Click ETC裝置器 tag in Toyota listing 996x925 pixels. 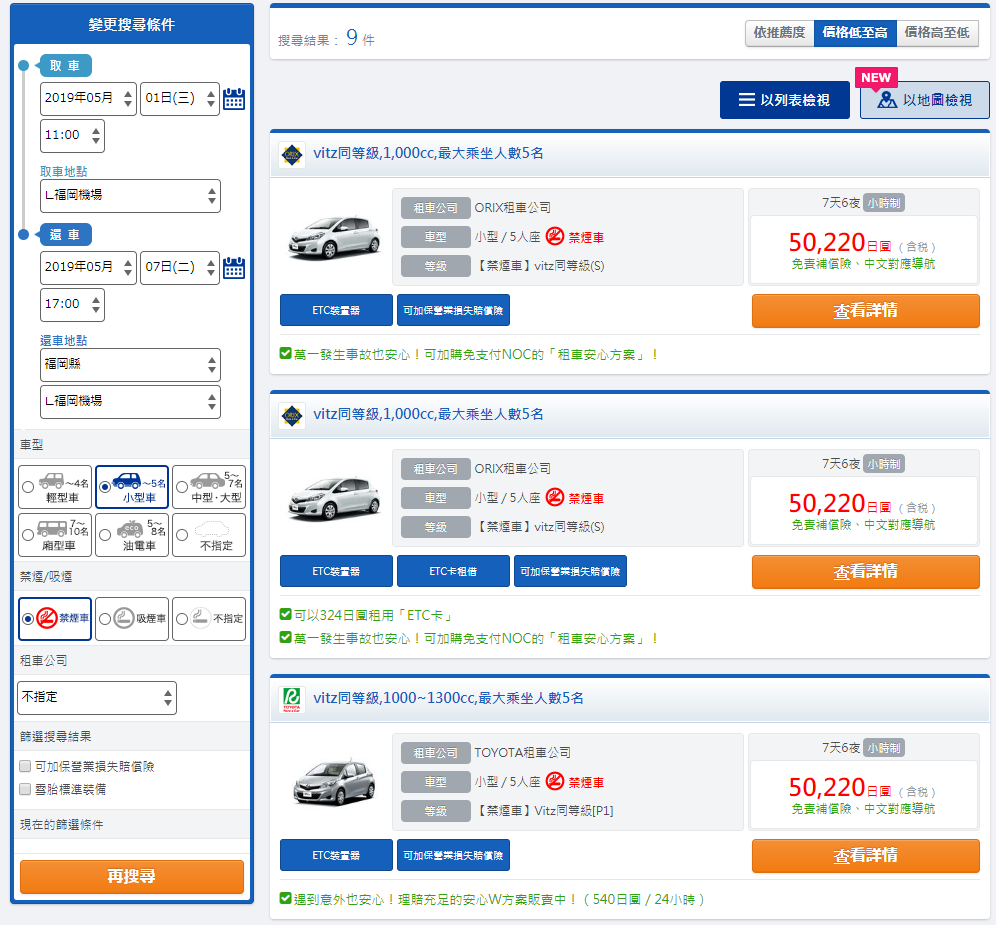click(x=336, y=855)
